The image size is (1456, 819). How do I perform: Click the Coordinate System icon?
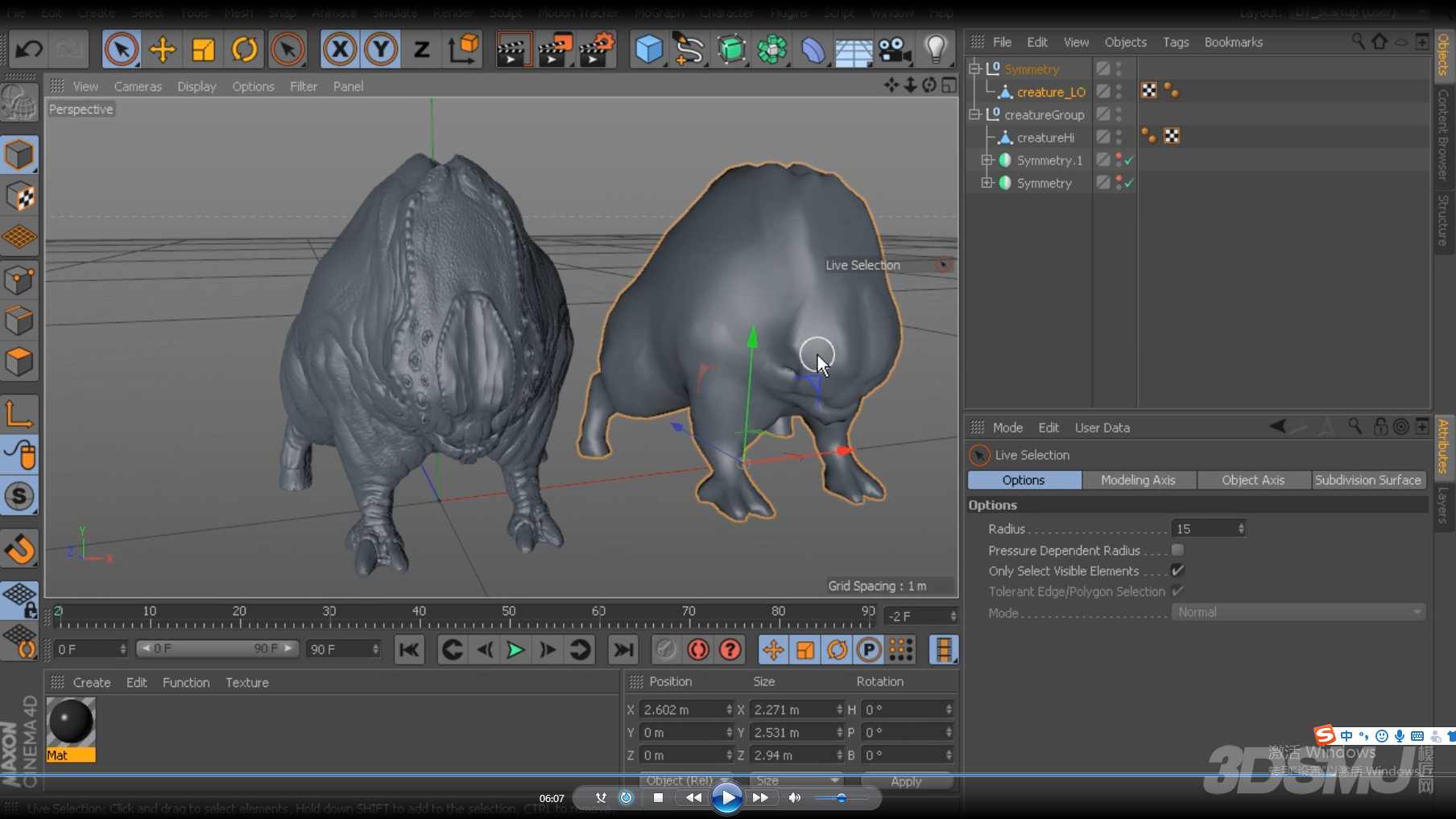point(464,50)
